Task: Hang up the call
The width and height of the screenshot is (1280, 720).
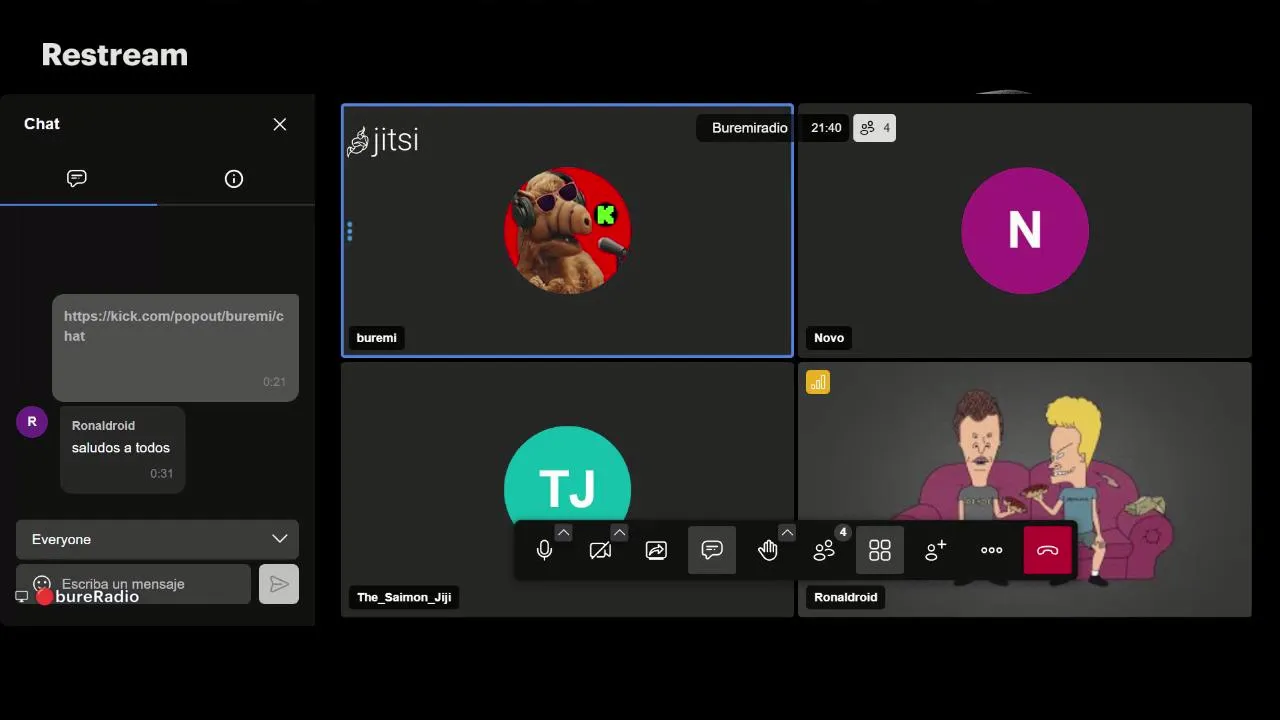Action: click(x=1048, y=550)
